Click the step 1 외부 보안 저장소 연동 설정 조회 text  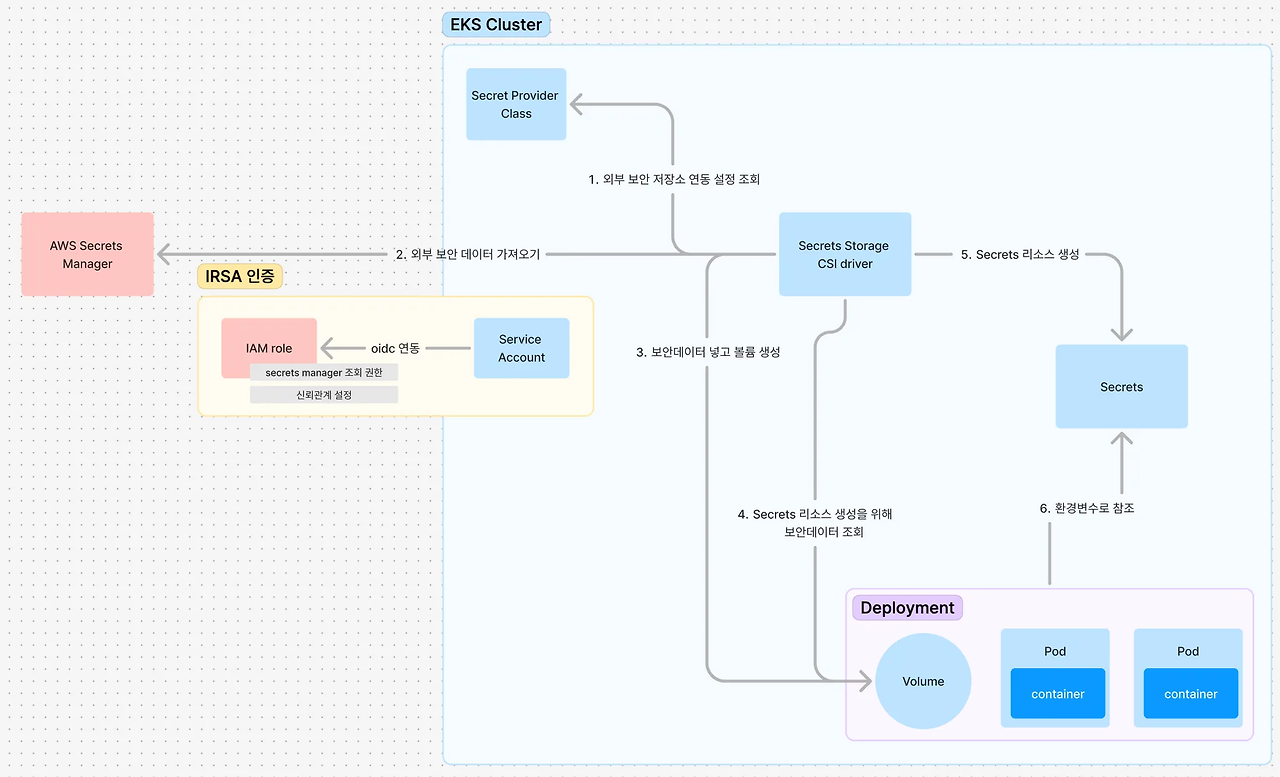click(x=673, y=179)
